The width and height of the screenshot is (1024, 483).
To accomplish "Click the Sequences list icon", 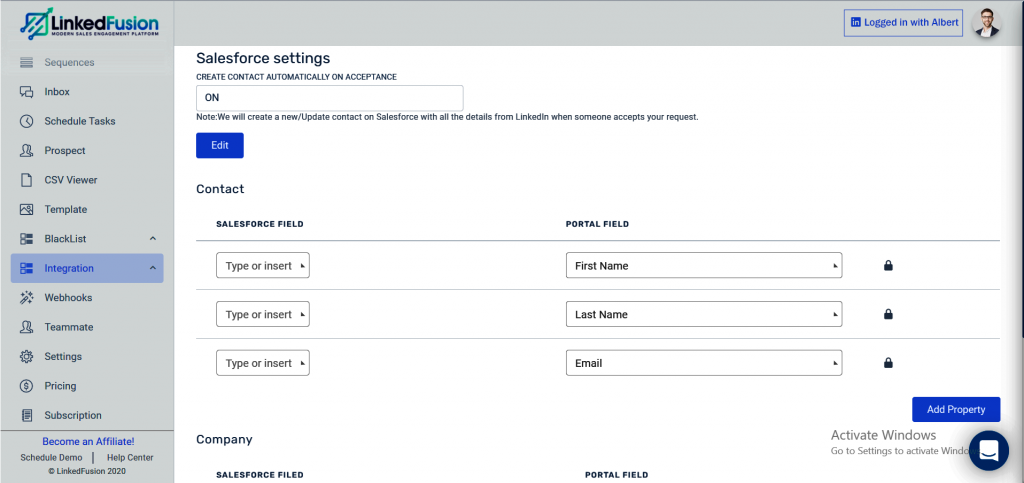I will pos(26,63).
